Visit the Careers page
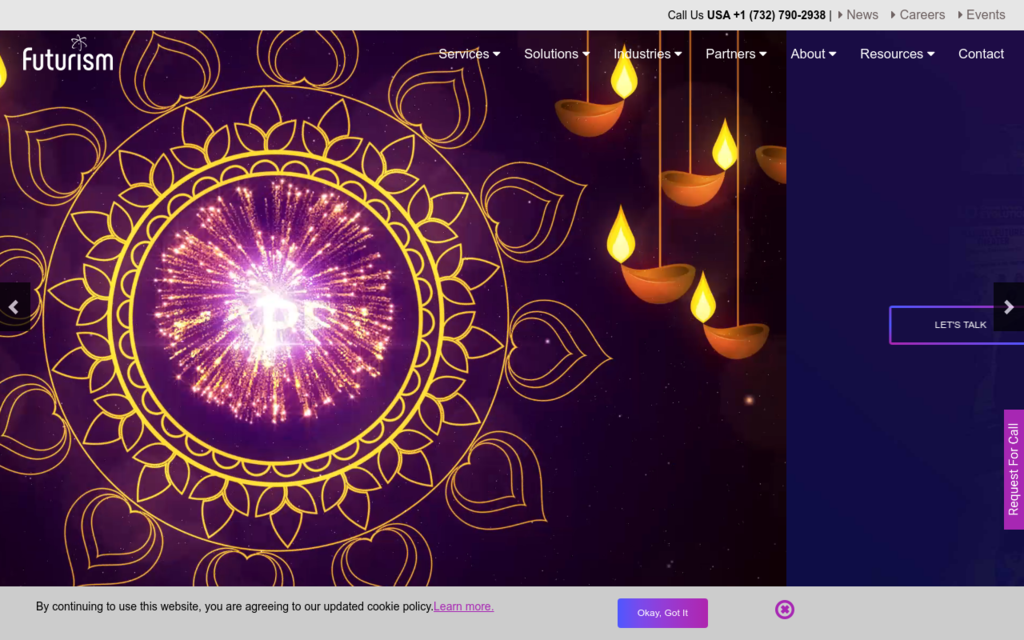 [921, 15]
